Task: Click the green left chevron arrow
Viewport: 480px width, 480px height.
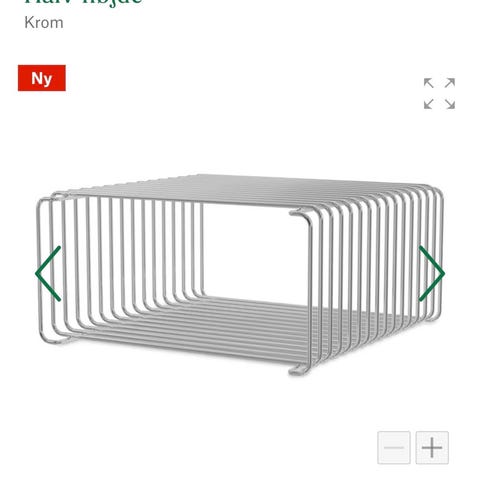Action: pos(48,274)
